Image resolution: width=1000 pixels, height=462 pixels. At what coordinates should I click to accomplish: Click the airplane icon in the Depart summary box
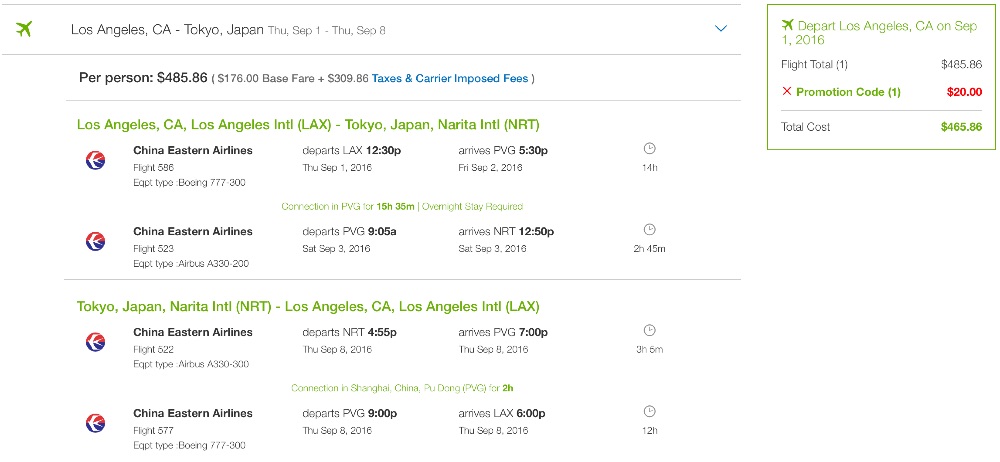coord(787,24)
